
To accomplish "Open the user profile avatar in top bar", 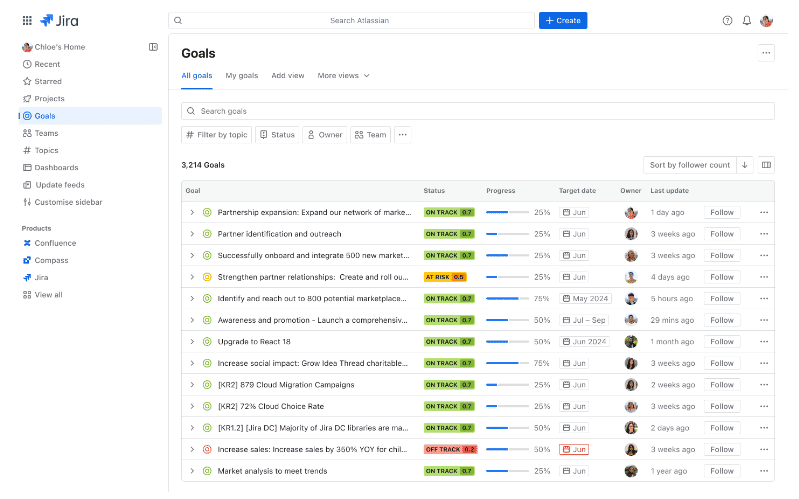I will (766, 20).
